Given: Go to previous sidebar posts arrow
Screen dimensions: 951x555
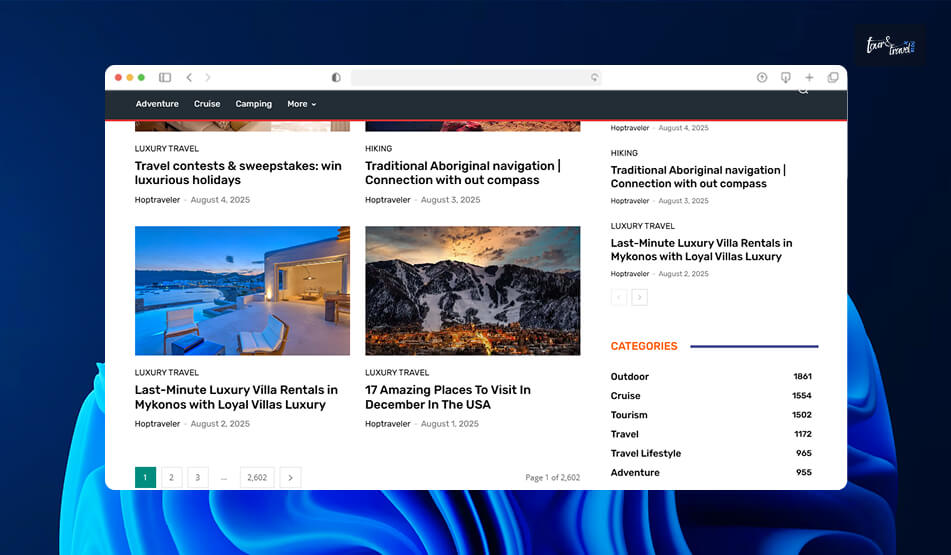Looking at the screenshot, I should [x=619, y=297].
